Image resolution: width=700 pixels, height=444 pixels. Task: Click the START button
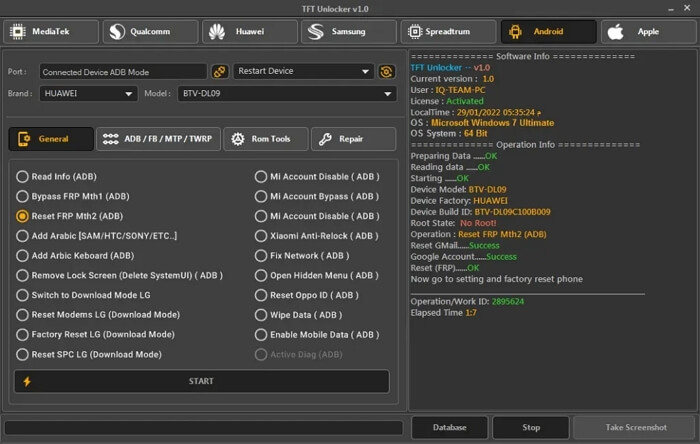202,382
